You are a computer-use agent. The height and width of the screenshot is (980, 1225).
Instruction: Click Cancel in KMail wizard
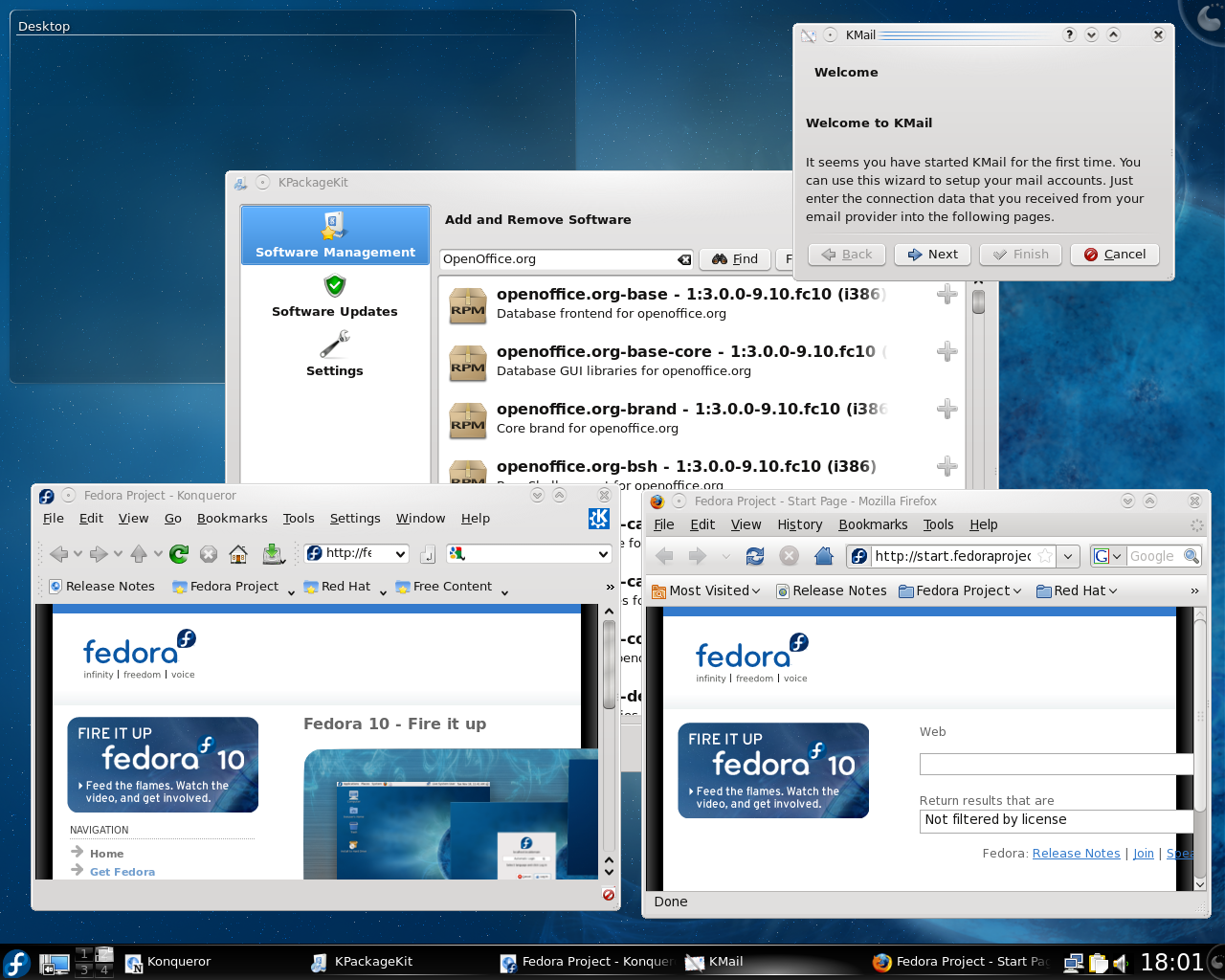[1115, 254]
